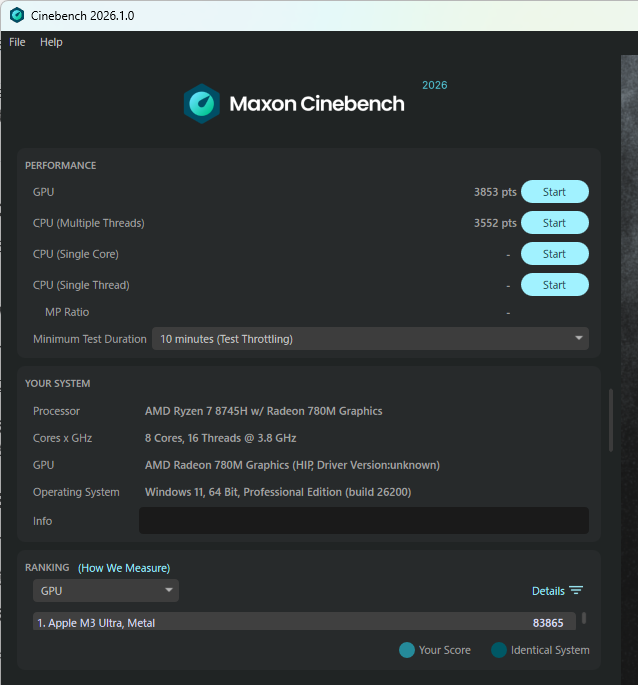Click into the Info text field
This screenshot has height=685, width=638.
click(x=364, y=520)
